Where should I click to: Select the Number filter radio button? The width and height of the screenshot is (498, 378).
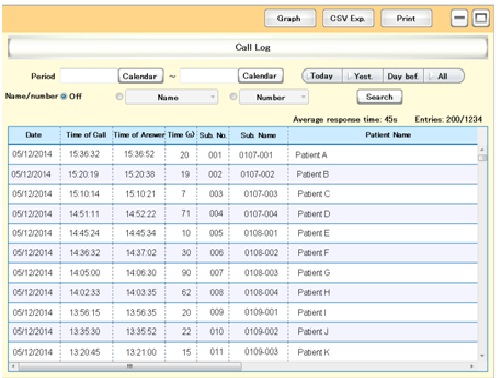233,97
